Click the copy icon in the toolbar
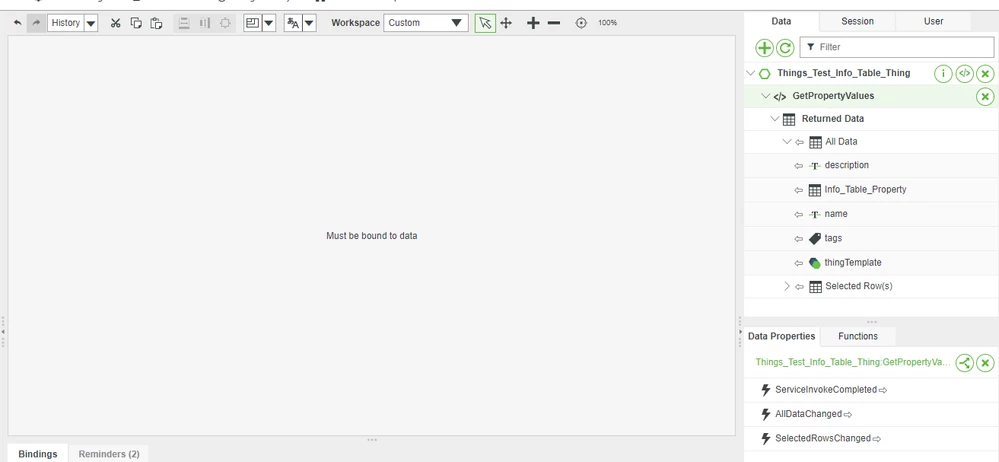Image resolution: width=999 pixels, height=462 pixels. [136, 23]
